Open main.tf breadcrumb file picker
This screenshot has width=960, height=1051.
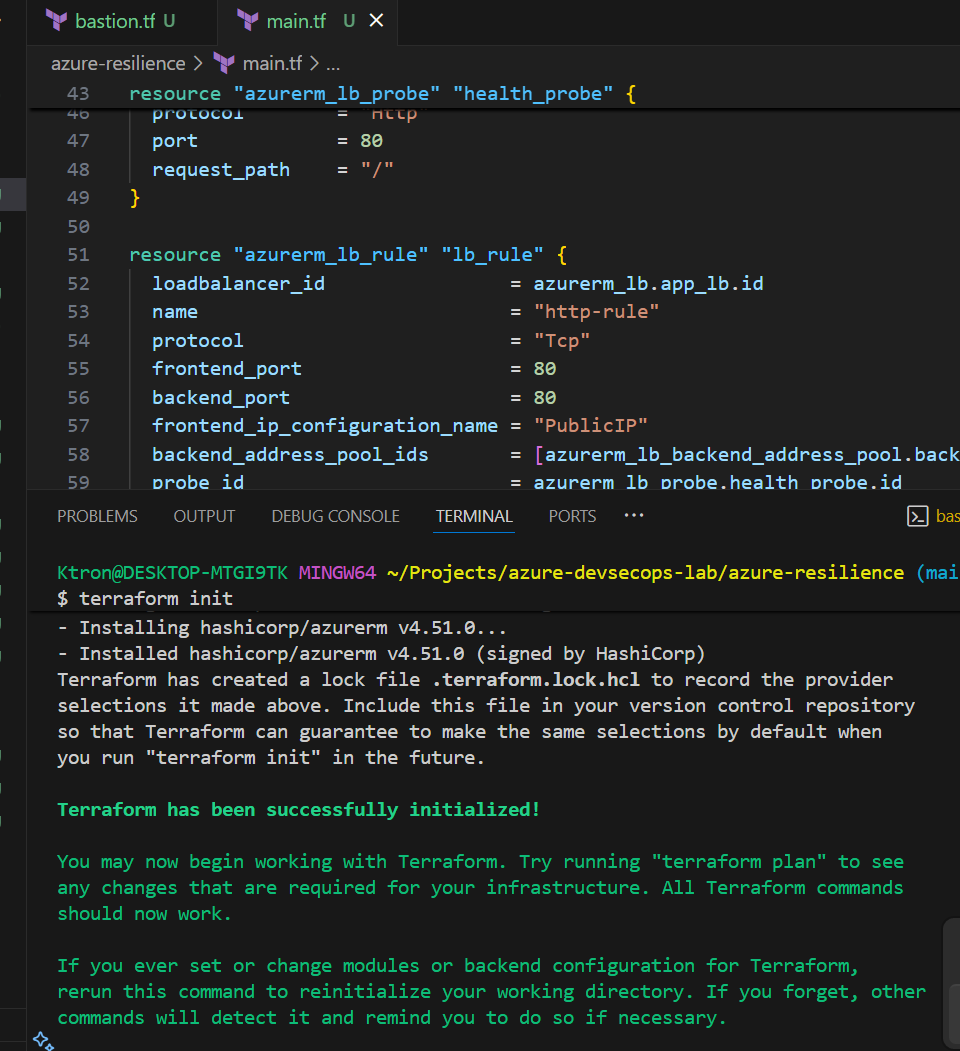[x=272, y=63]
